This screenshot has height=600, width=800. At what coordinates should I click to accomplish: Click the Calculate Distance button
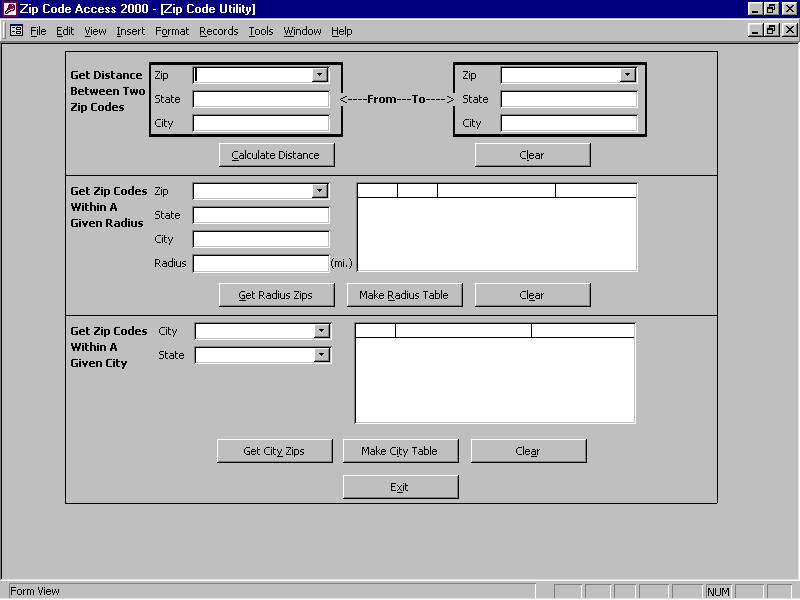coord(277,155)
